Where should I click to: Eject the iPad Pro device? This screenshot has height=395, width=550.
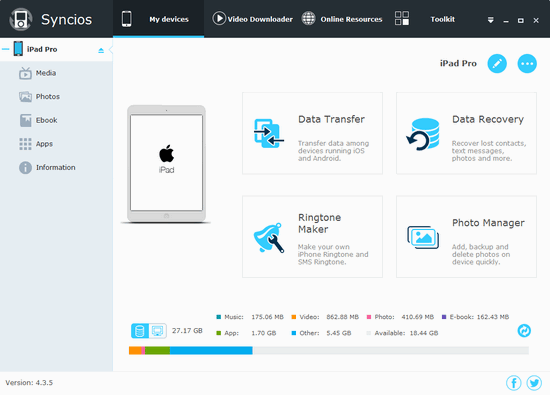pos(101,51)
